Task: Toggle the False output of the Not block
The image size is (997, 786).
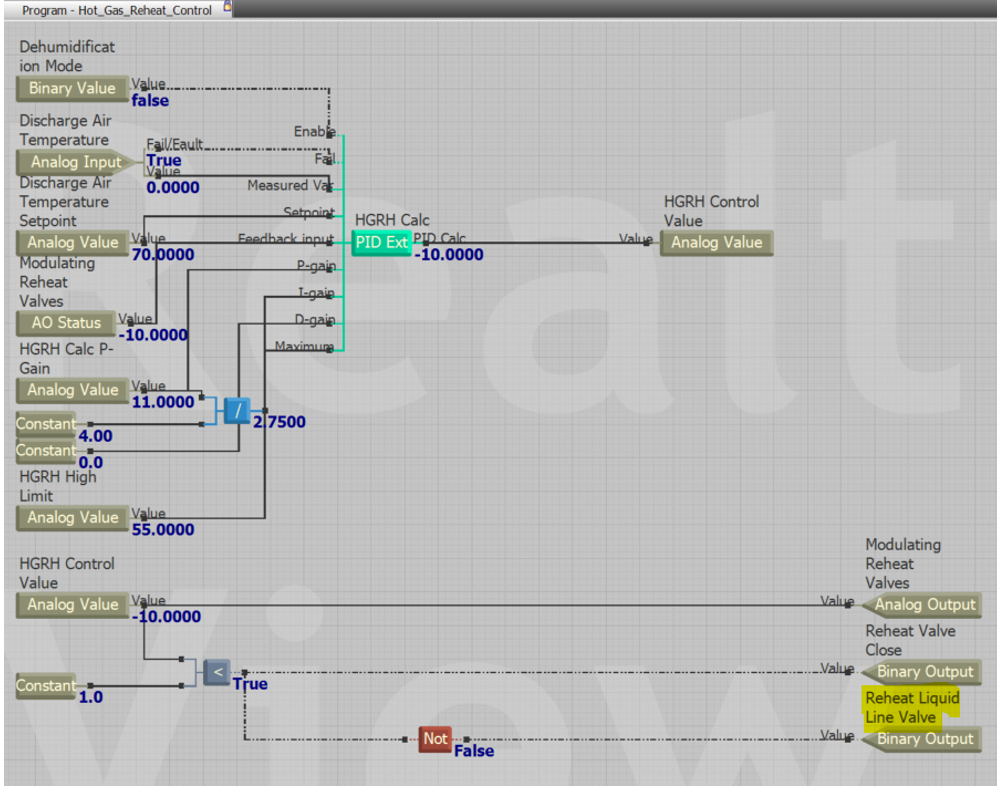Action: point(477,751)
